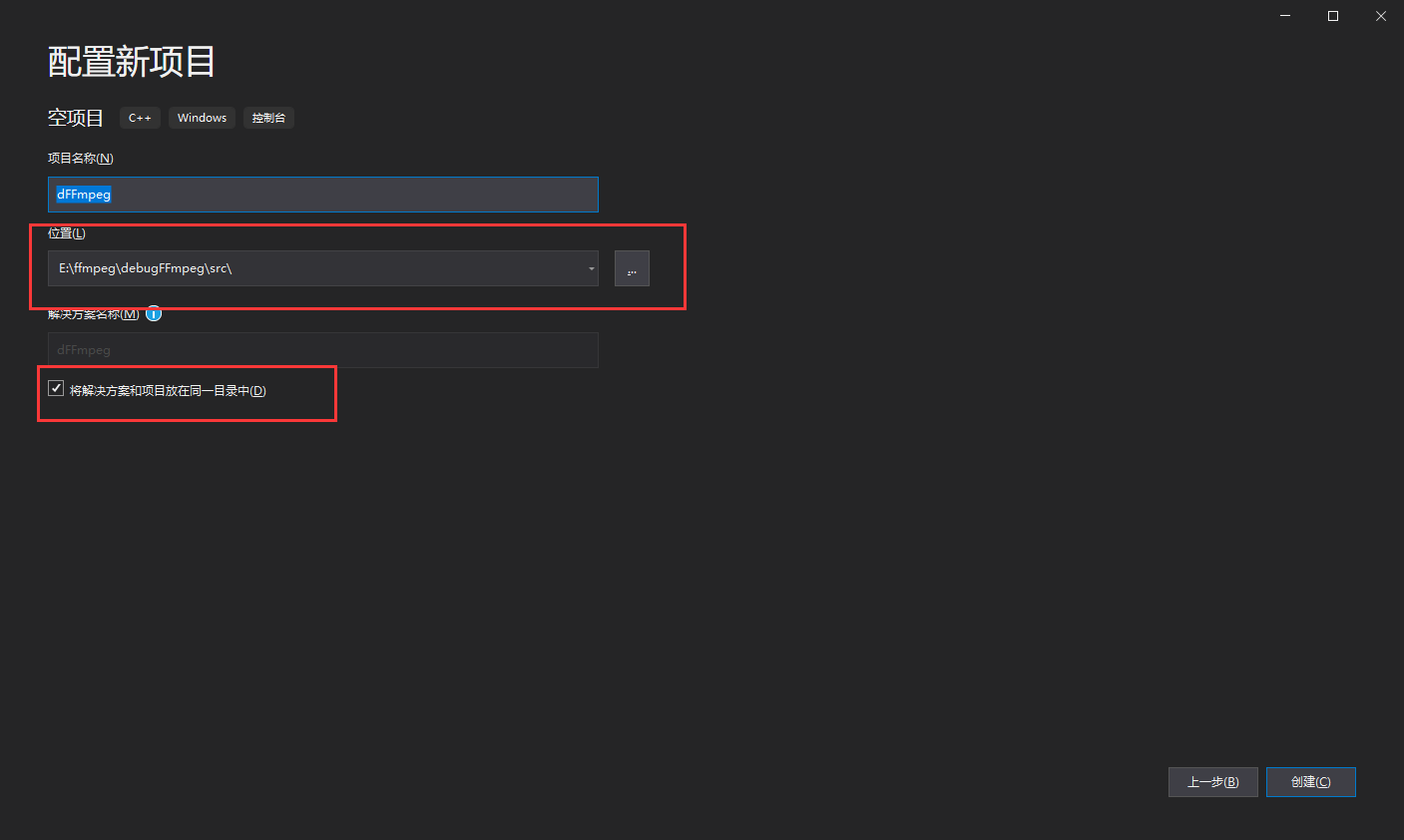Open the location history combo box
This screenshot has height=840, width=1404.
589,267
